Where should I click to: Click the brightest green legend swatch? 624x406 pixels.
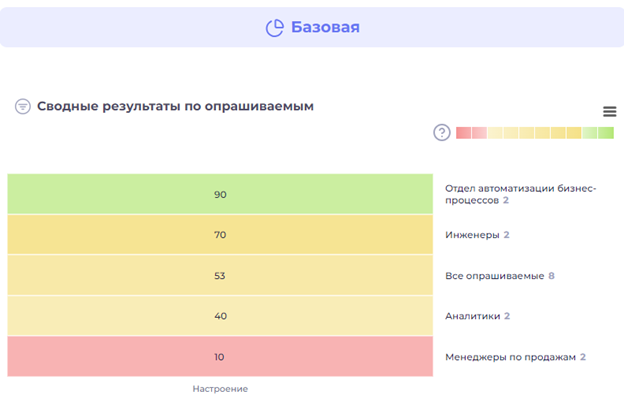606,132
